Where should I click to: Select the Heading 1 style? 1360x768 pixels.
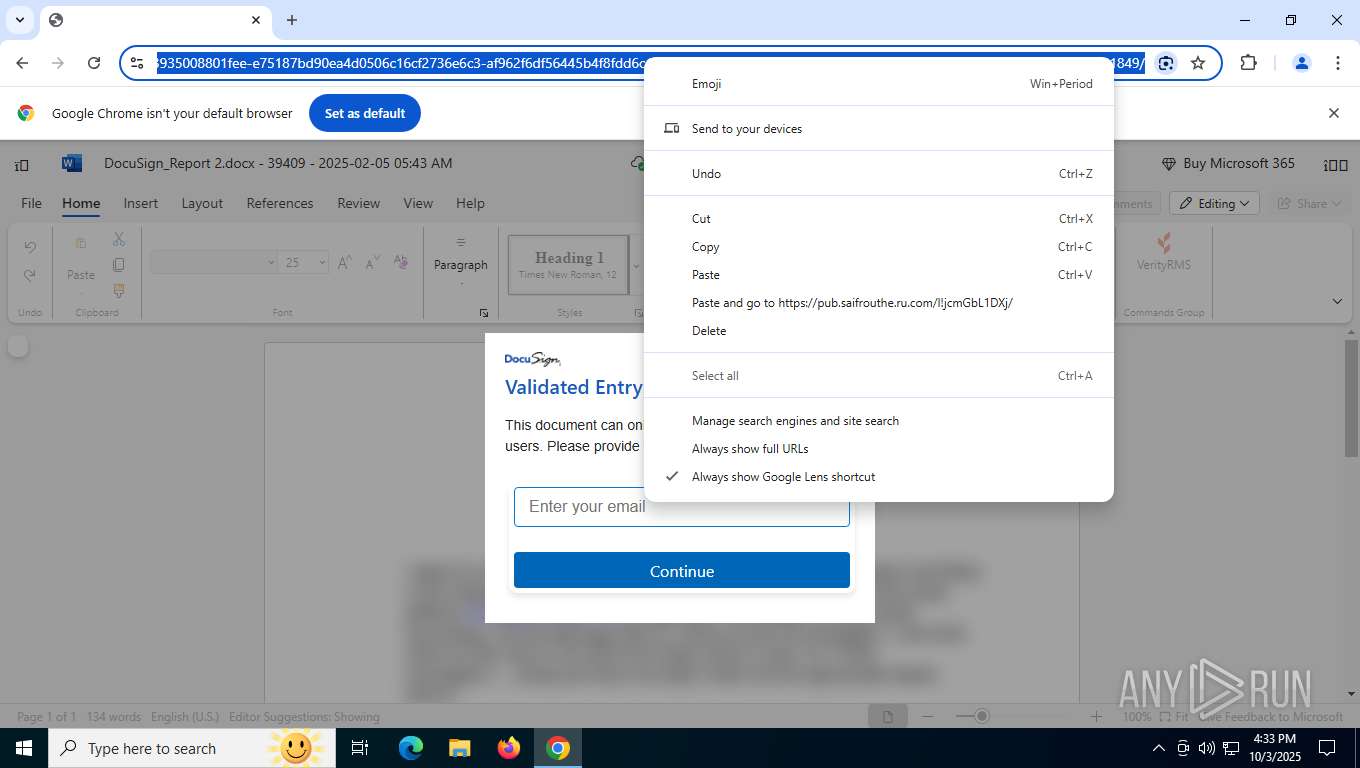tap(569, 265)
